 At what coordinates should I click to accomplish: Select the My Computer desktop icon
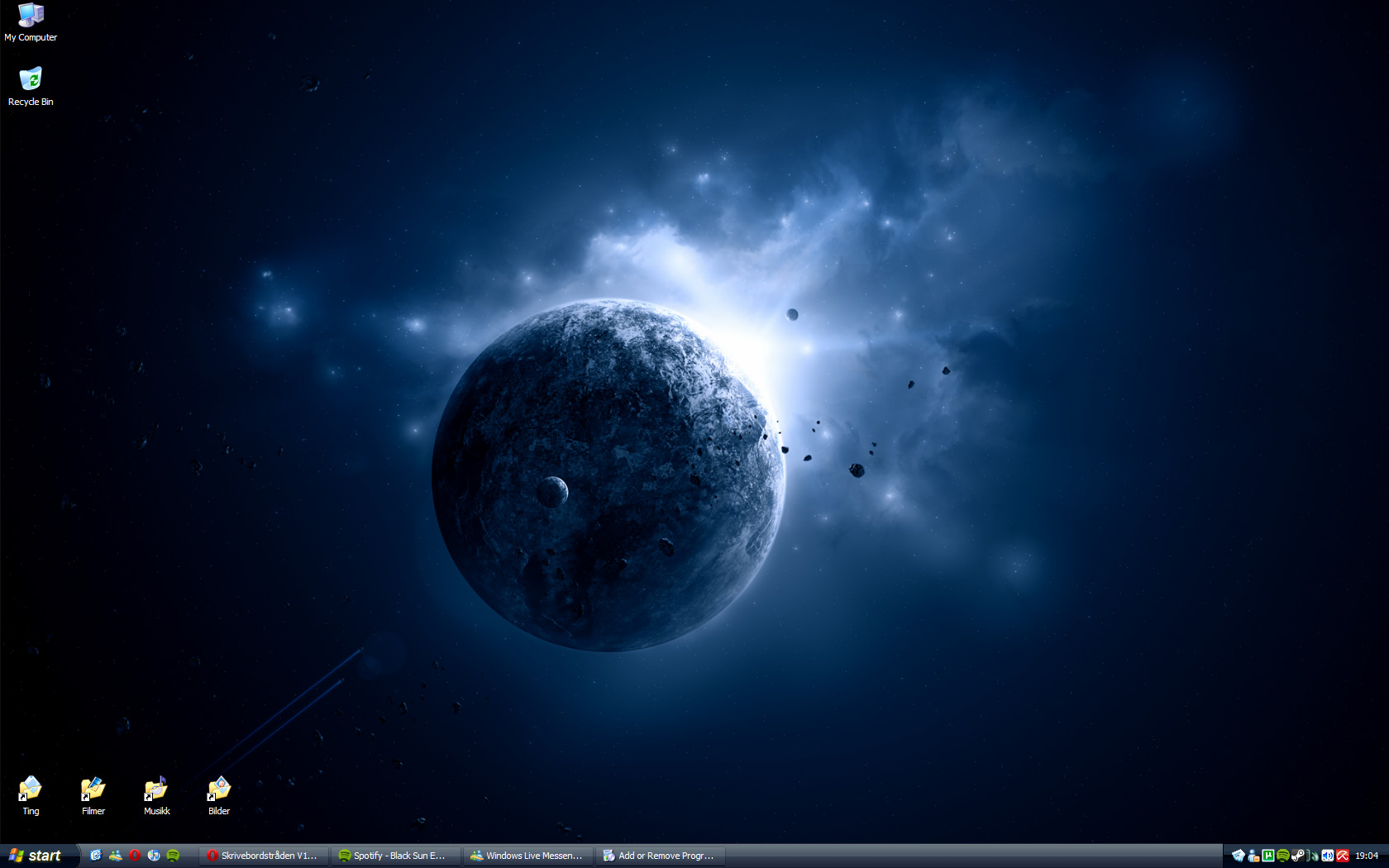coord(31,22)
